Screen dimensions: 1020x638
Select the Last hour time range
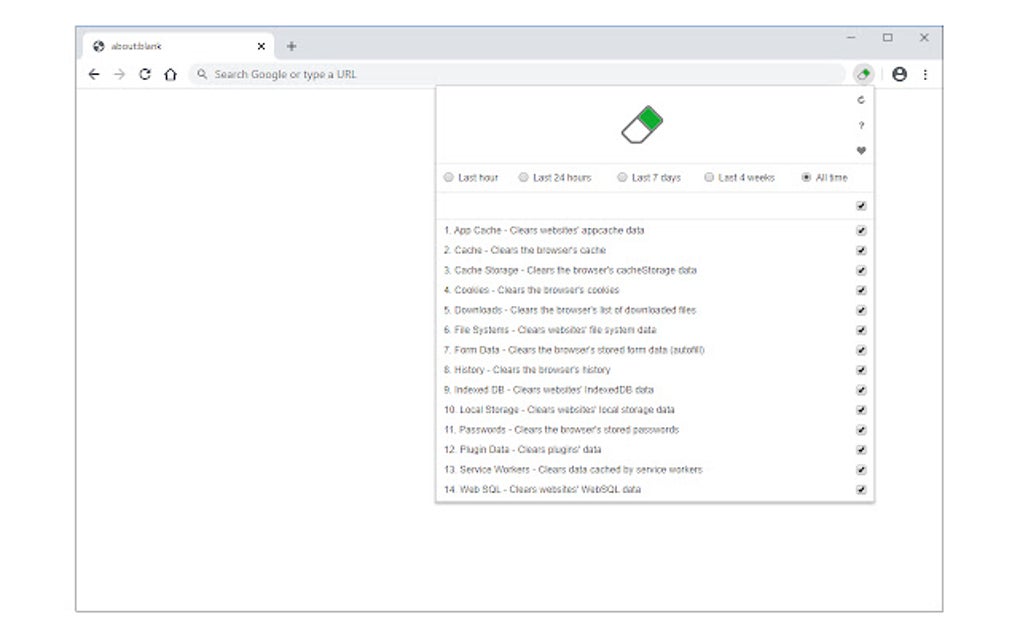pos(449,176)
